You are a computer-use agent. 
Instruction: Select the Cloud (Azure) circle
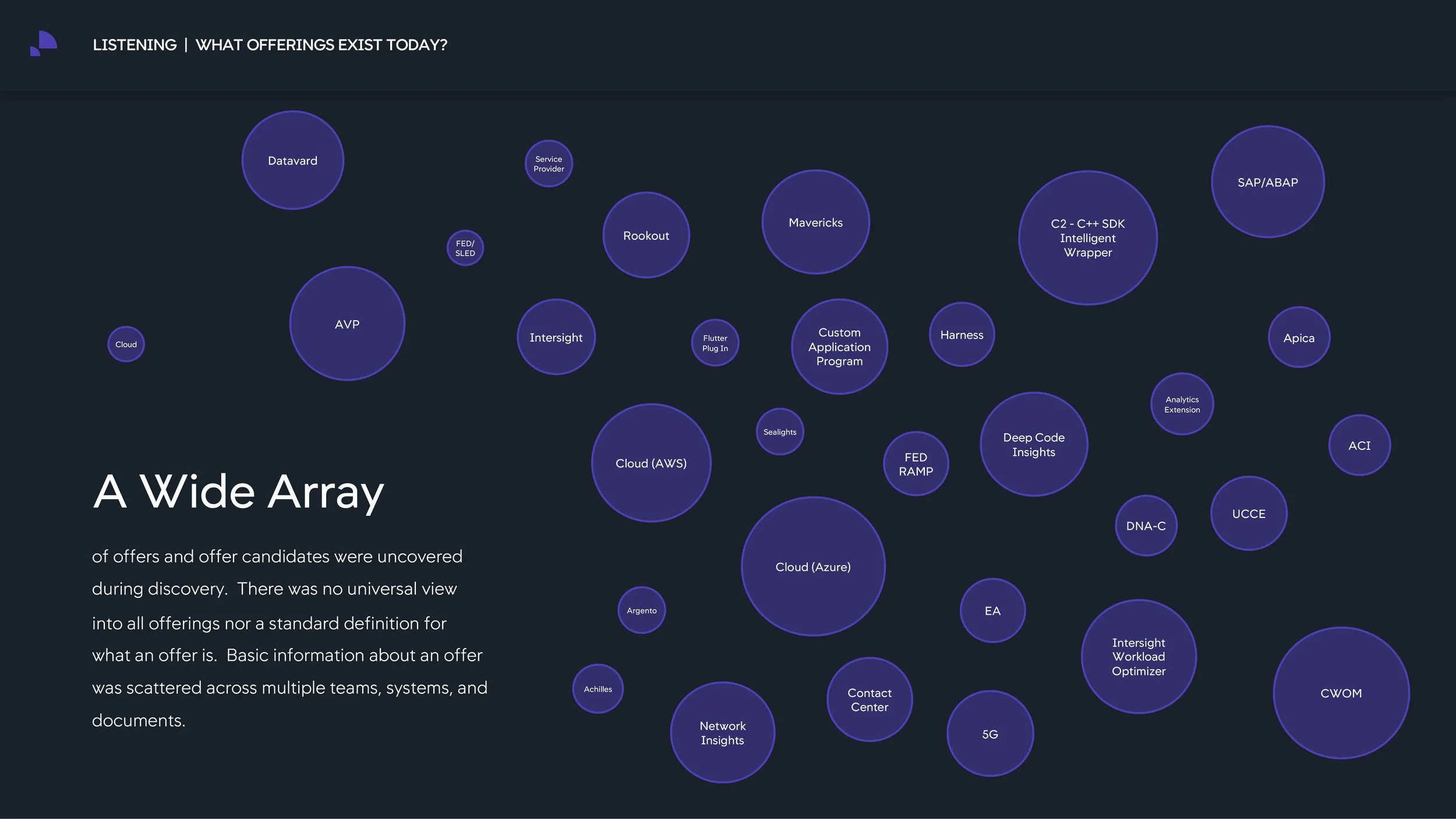click(813, 566)
